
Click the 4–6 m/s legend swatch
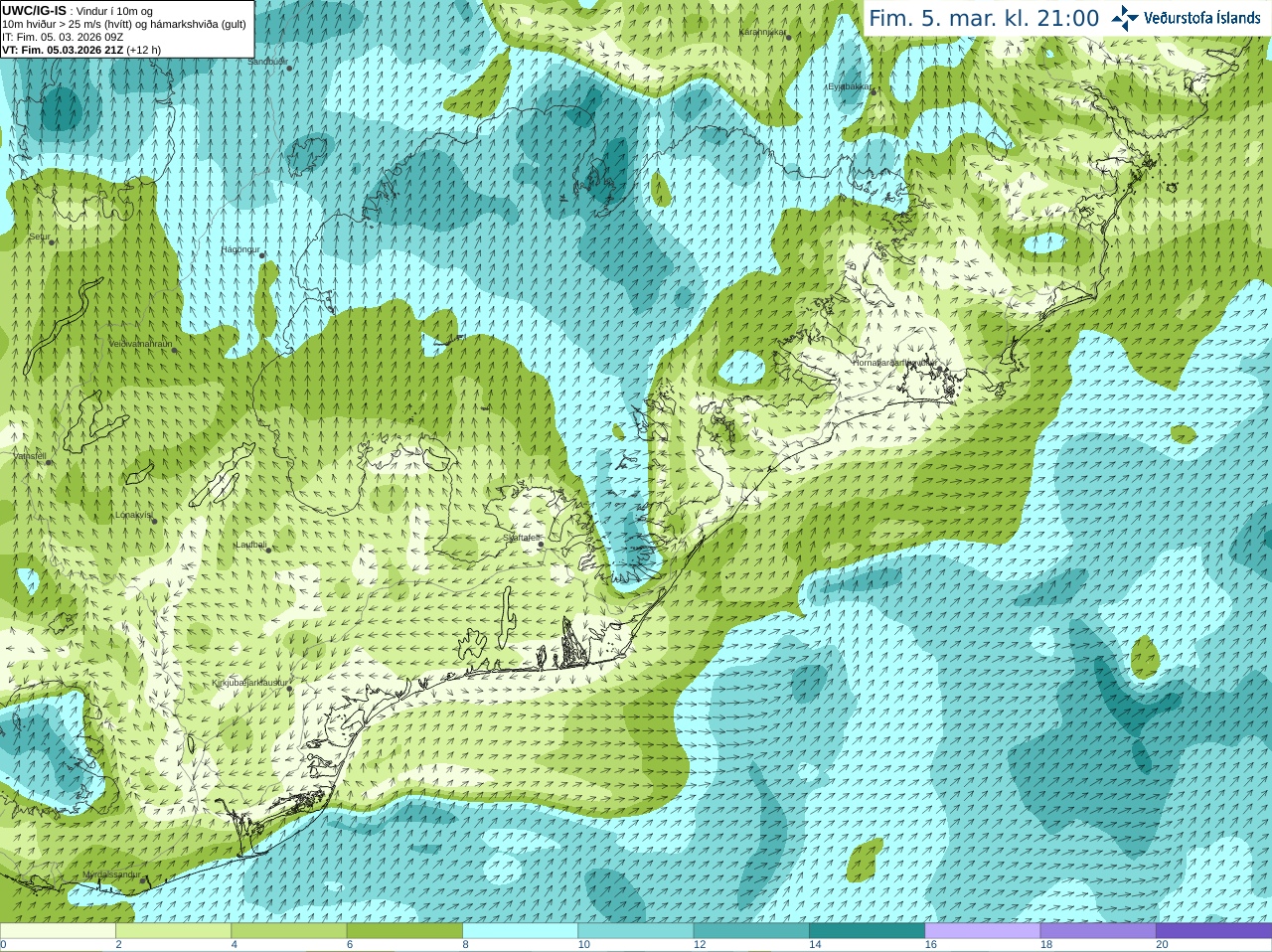tap(289, 931)
